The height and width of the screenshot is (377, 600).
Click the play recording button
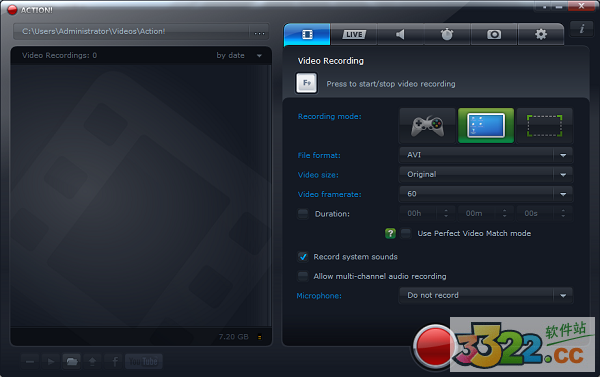[x=51, y=361]
